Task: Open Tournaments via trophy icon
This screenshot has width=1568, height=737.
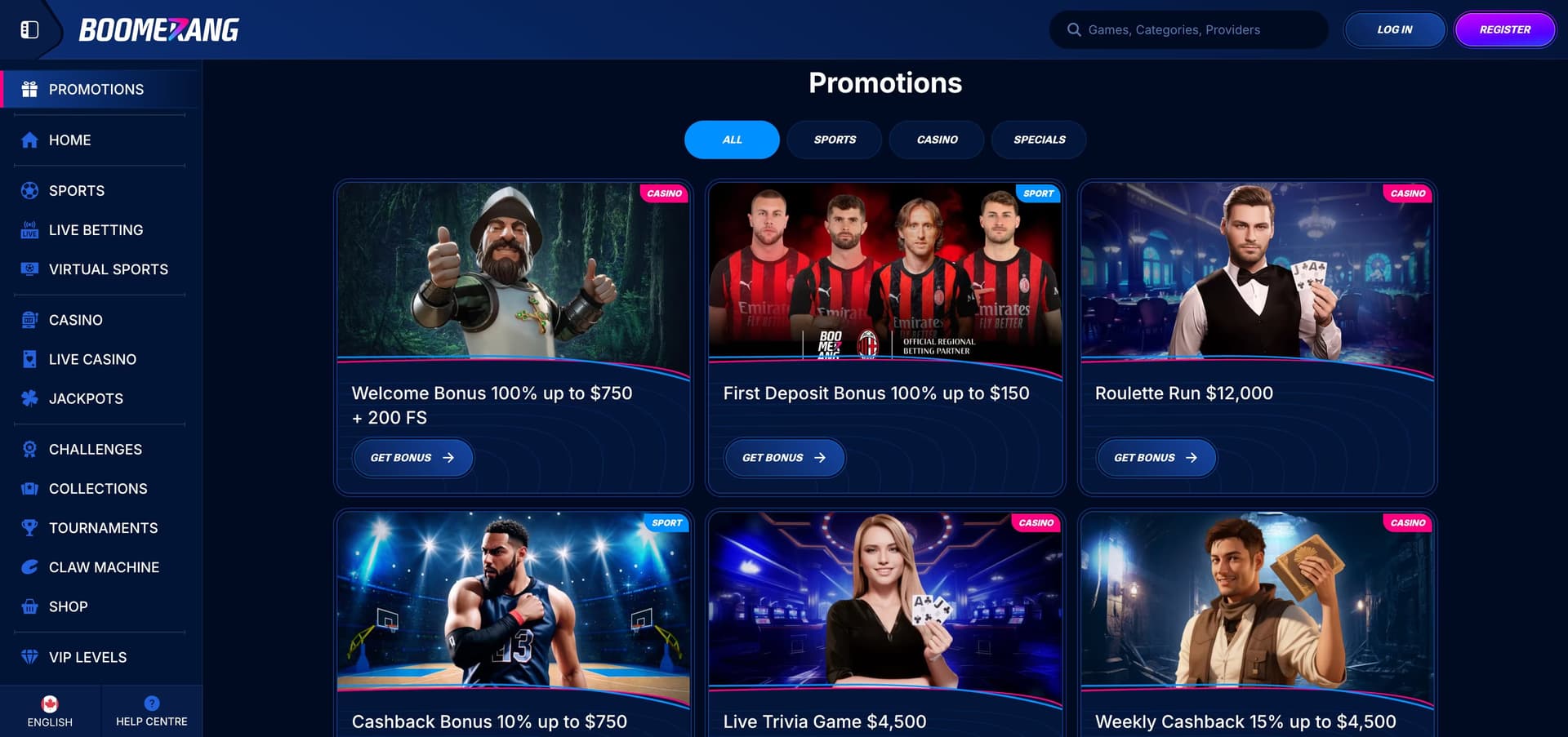Action: tap(29, 528)
